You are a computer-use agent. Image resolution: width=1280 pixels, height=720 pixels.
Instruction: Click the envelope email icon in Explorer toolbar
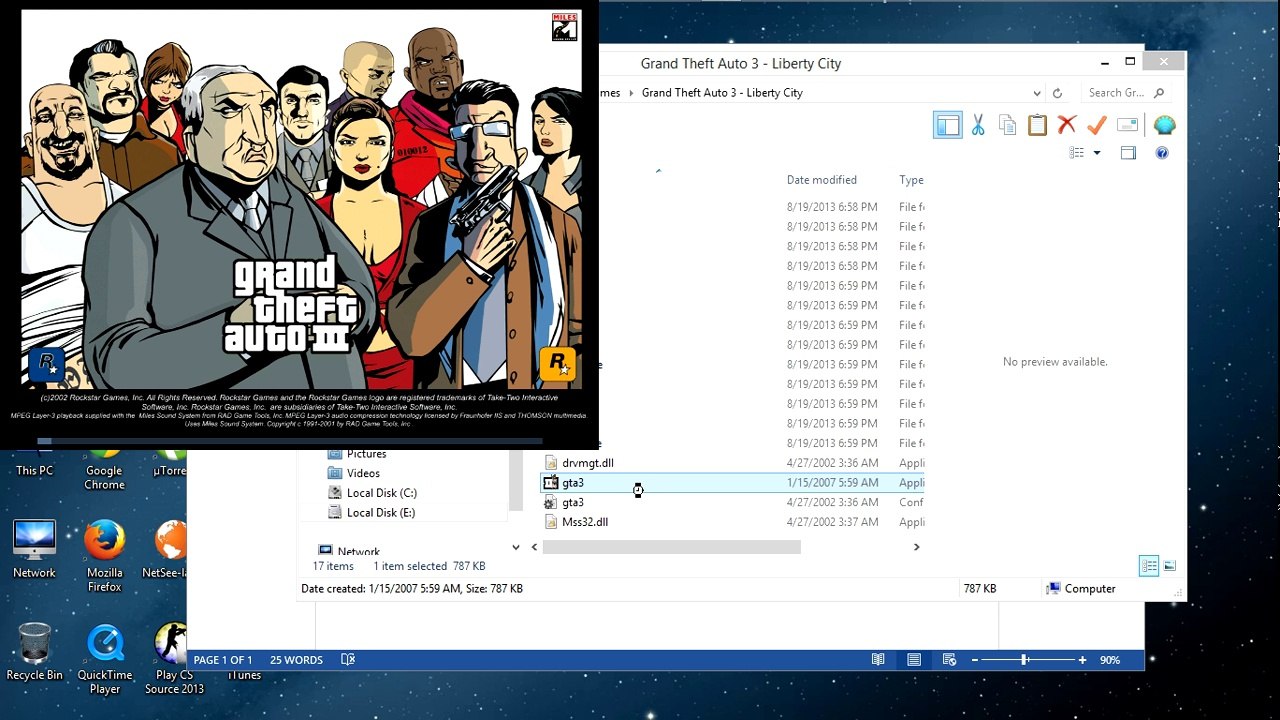[x=1128, y=125]
